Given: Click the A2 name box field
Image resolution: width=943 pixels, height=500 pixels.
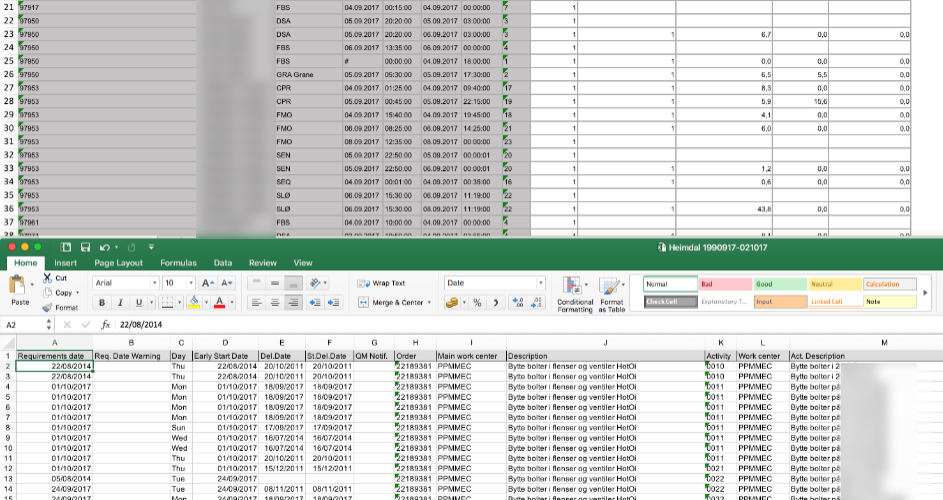Looking at the screenshot, I should (x=23, y=325).
